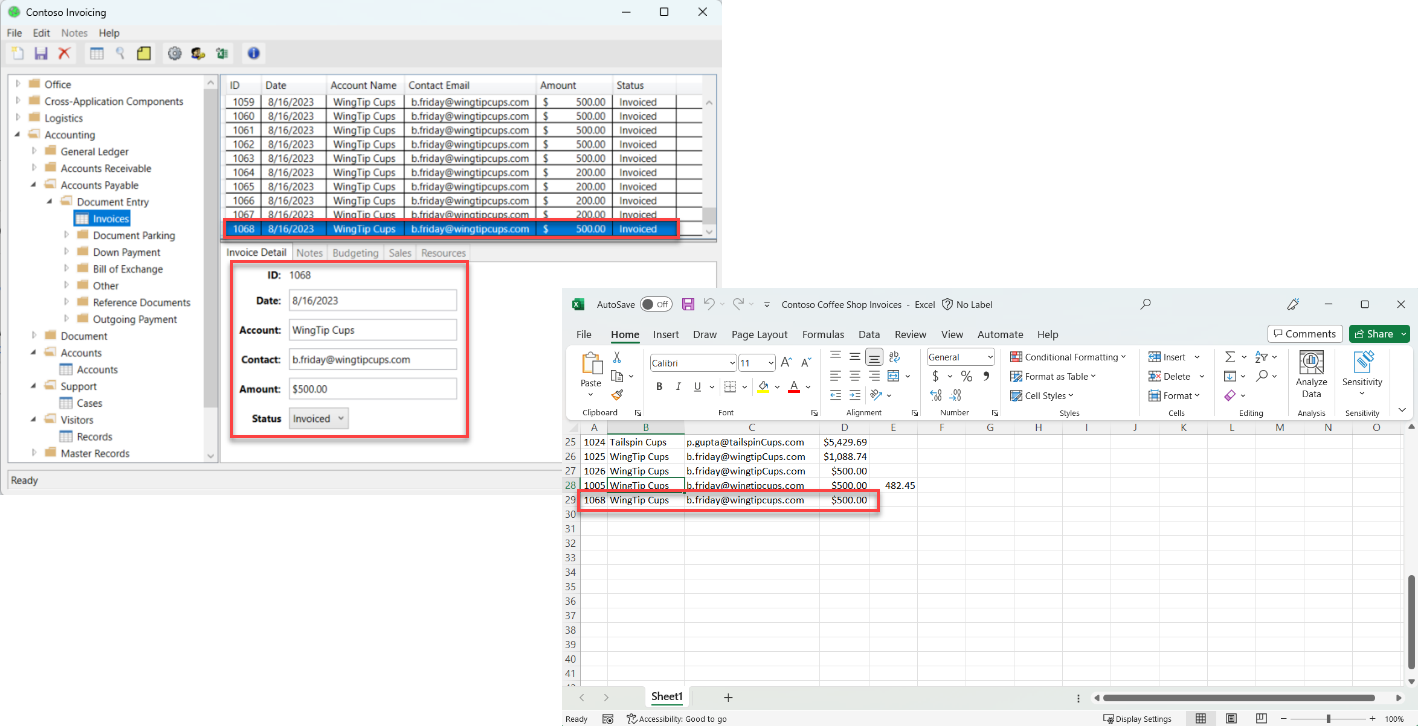Click the Comma Style icon in Excel
The width and height of the screenshot is (1418, 726).
pyautogui.click(x=986, y=376)
